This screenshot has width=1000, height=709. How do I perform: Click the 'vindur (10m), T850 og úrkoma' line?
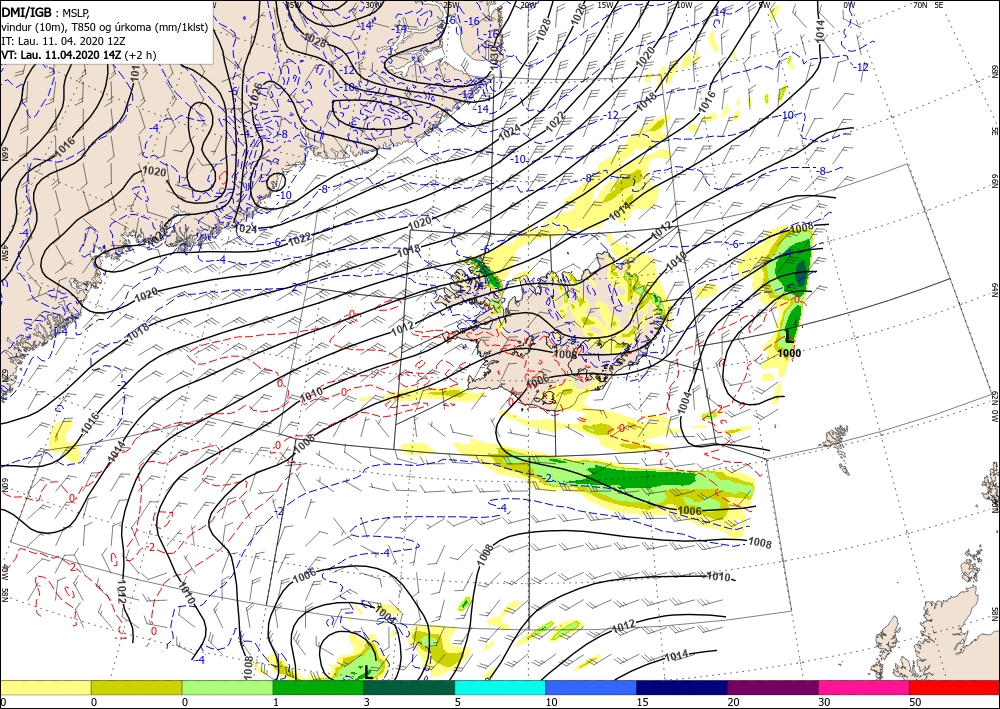[x=105, y=27]
